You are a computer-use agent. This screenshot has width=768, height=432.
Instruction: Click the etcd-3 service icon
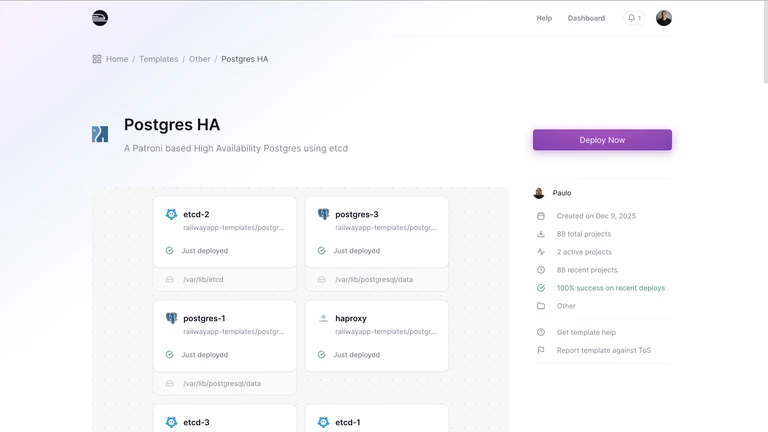pos(171,422)
